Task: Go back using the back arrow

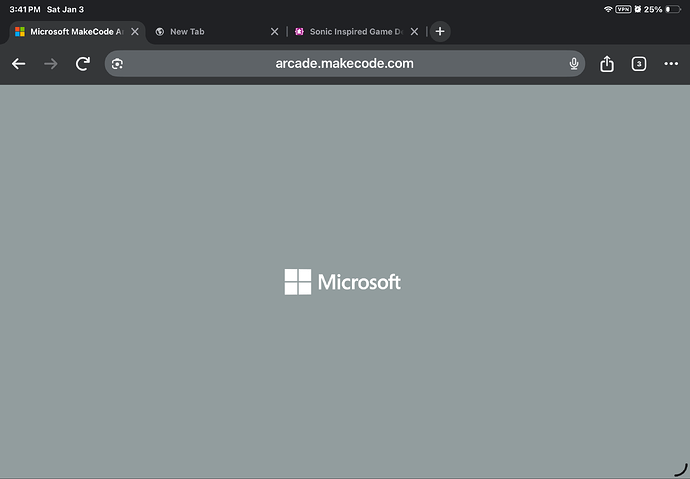Action: tap(18, 64)
